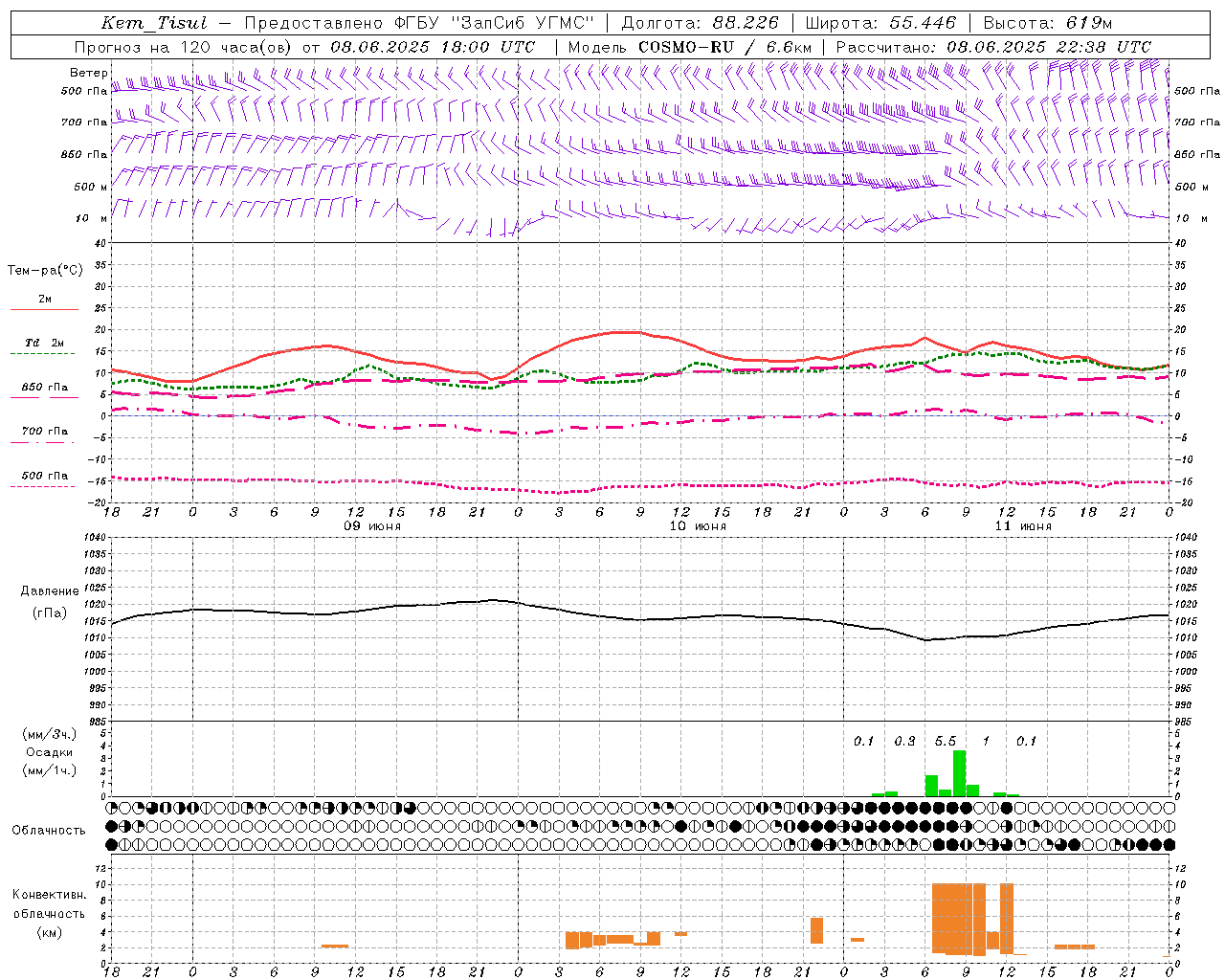Click the (мм/1ч.) precipitation unit label

pyautogui.click(x=50, y=770)
